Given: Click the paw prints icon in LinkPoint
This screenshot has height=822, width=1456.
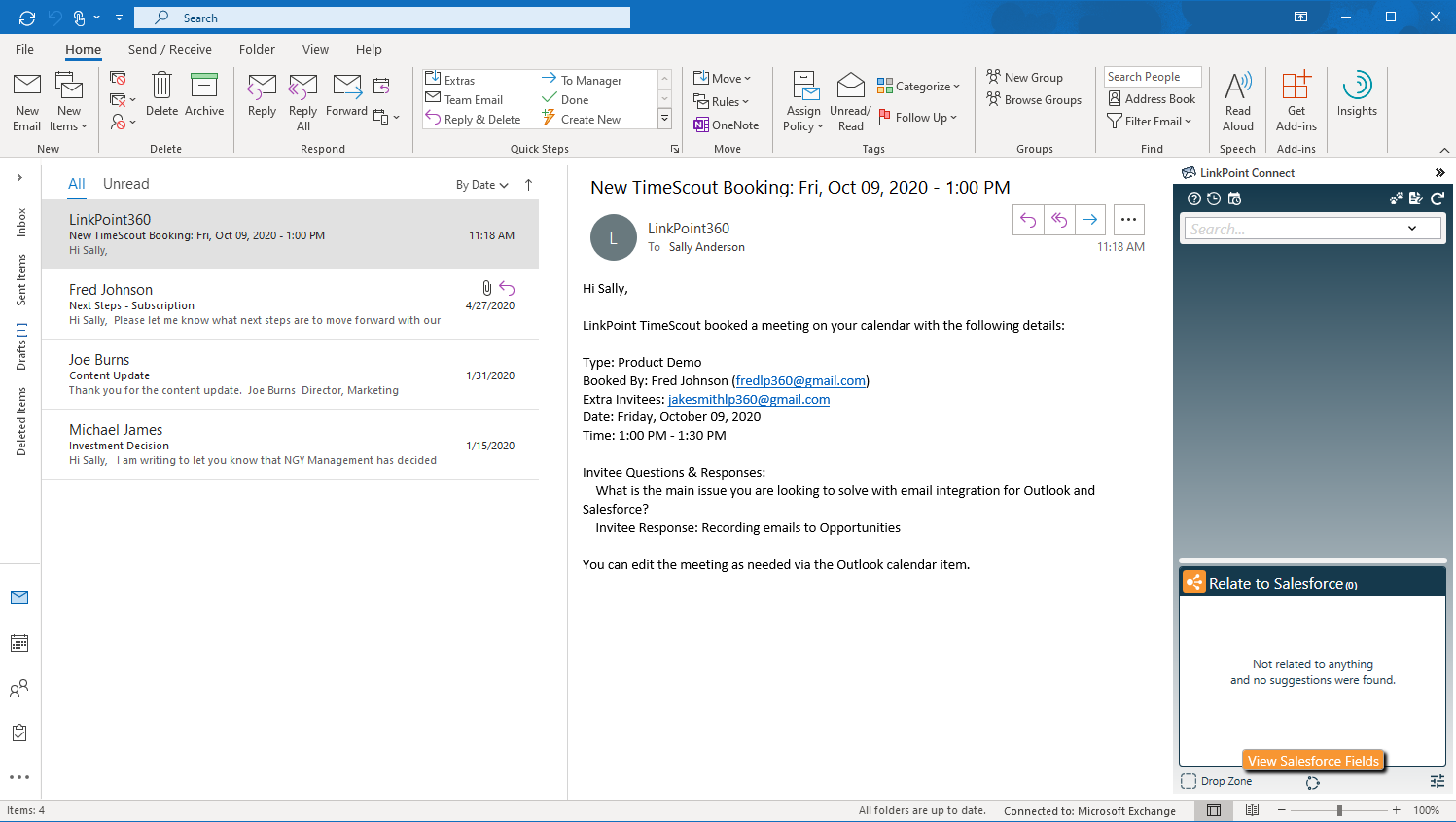Looking at the screenshot, I should tap(1397, 198).
